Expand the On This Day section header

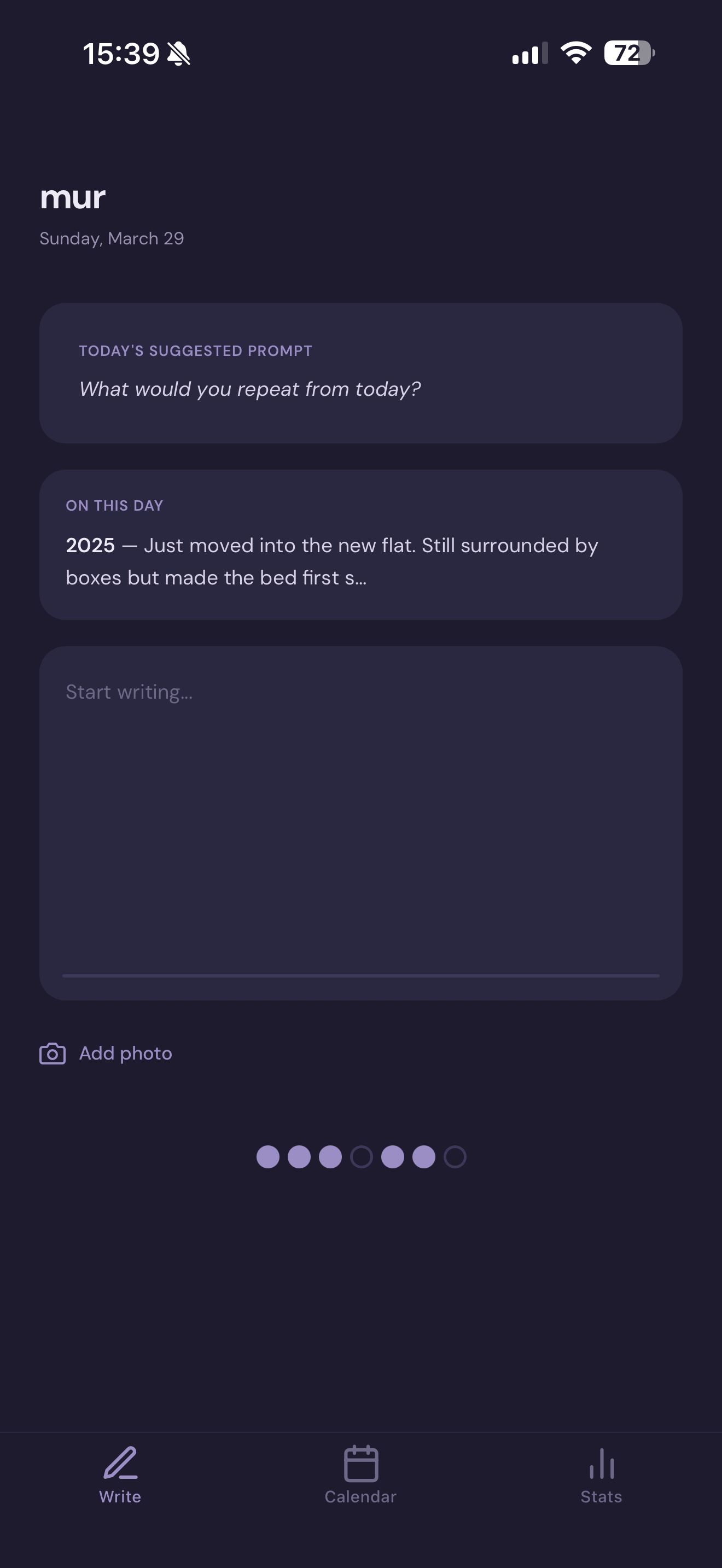tap(114, 505)
